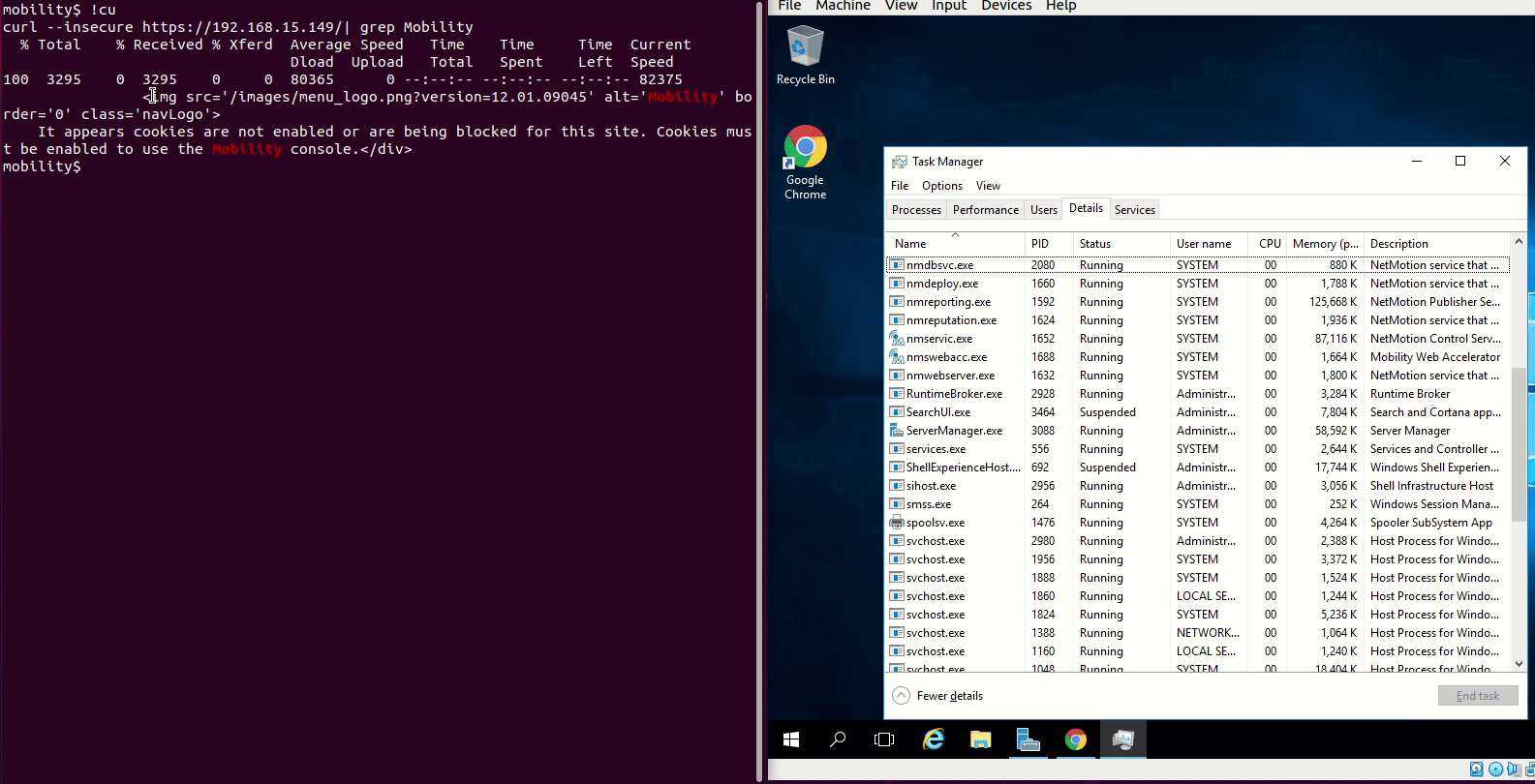Open the Windows Start menu
The width and height of the screenshot is (1535, 784).
click(791, 739)
